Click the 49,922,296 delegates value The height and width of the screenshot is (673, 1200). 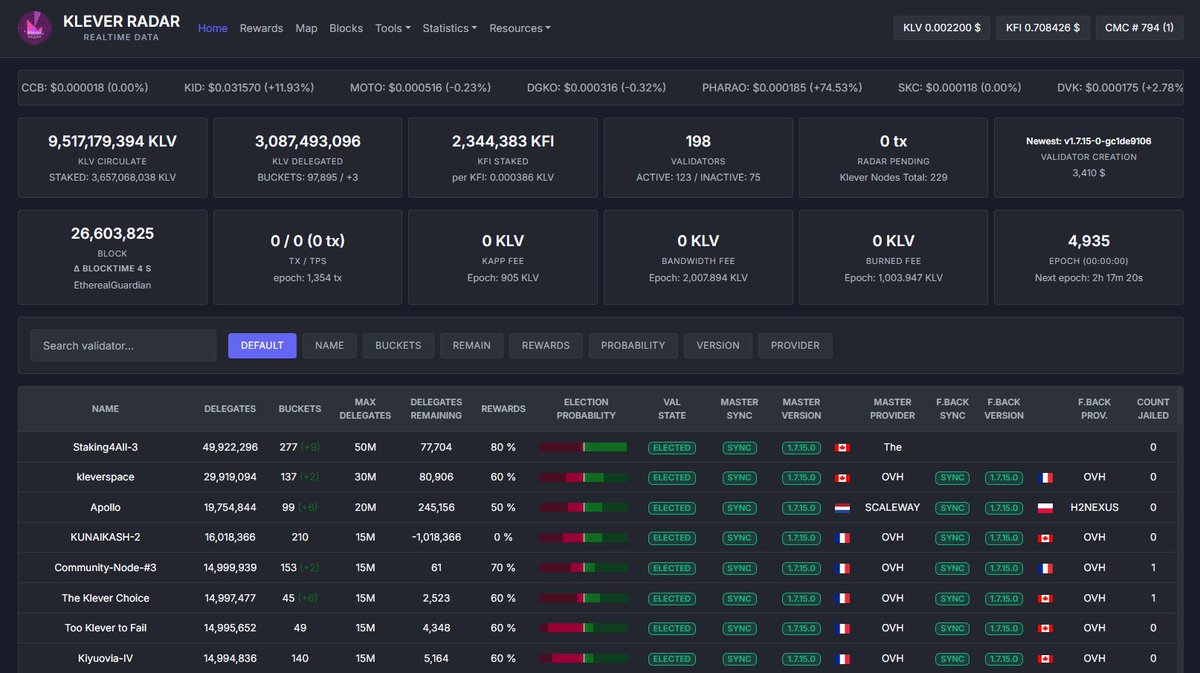(x=231, y=447)
